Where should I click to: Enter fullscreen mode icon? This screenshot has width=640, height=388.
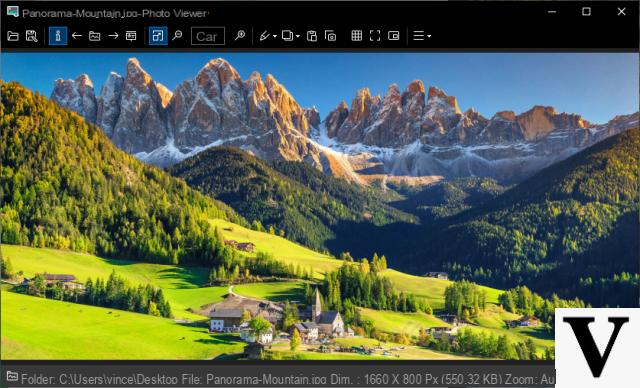(375, 36)
